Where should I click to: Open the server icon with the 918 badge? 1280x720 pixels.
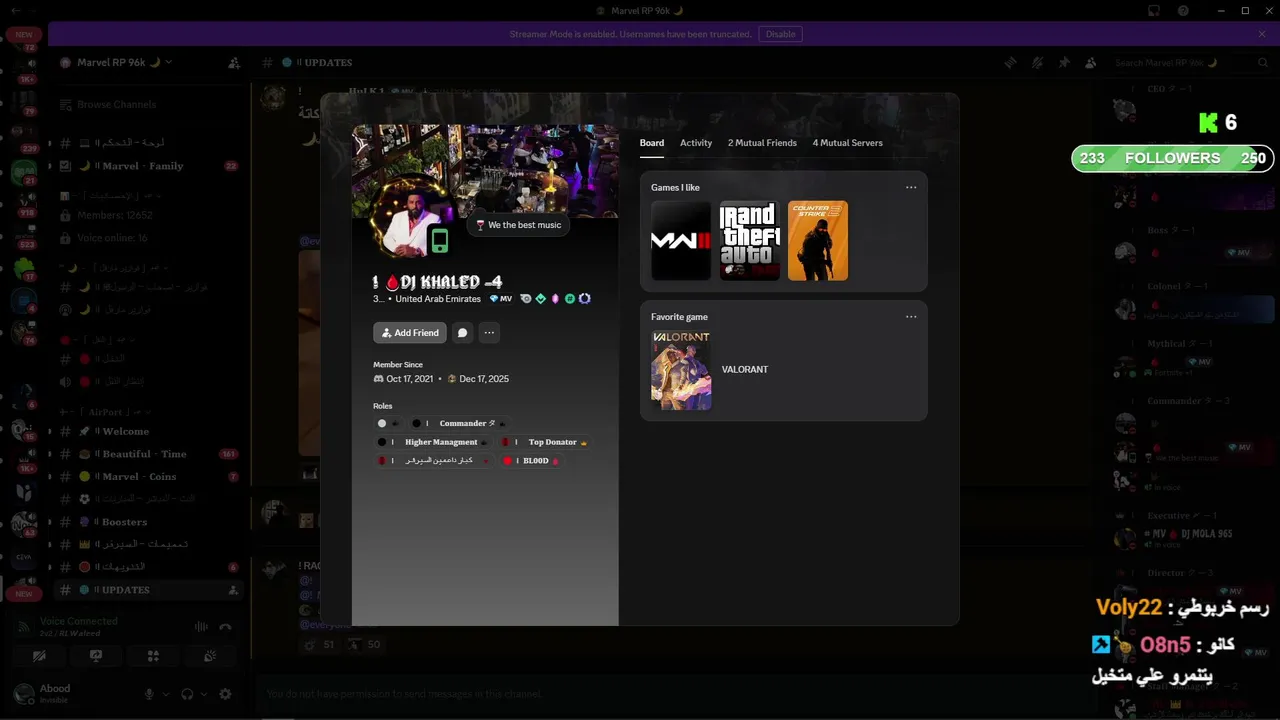point(24,201)
